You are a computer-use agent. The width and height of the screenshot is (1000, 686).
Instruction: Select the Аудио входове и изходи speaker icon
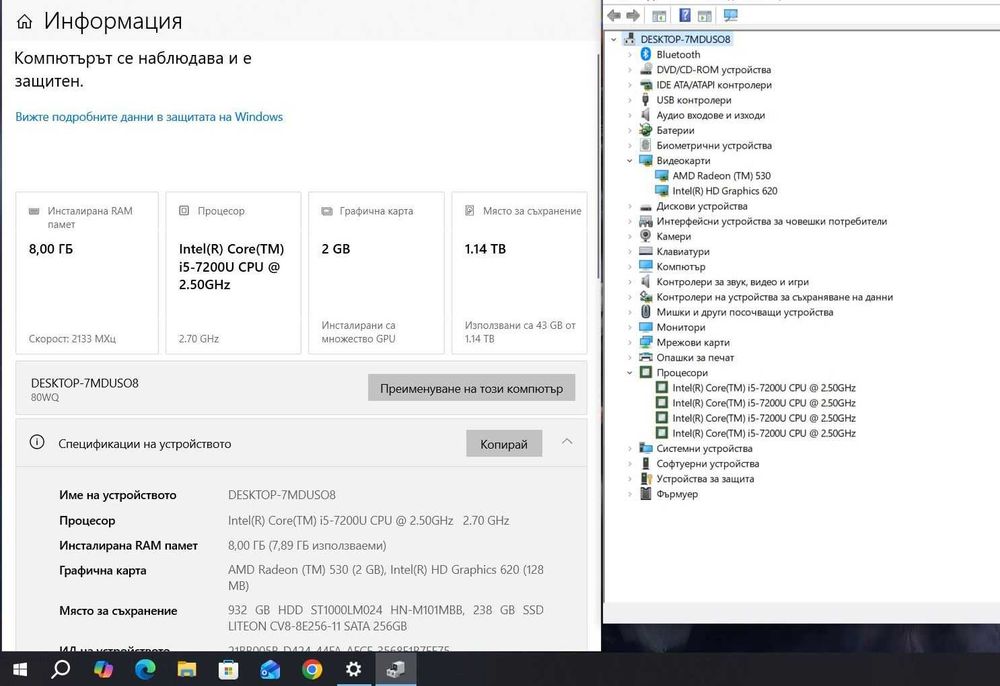[x=645, y=115]
